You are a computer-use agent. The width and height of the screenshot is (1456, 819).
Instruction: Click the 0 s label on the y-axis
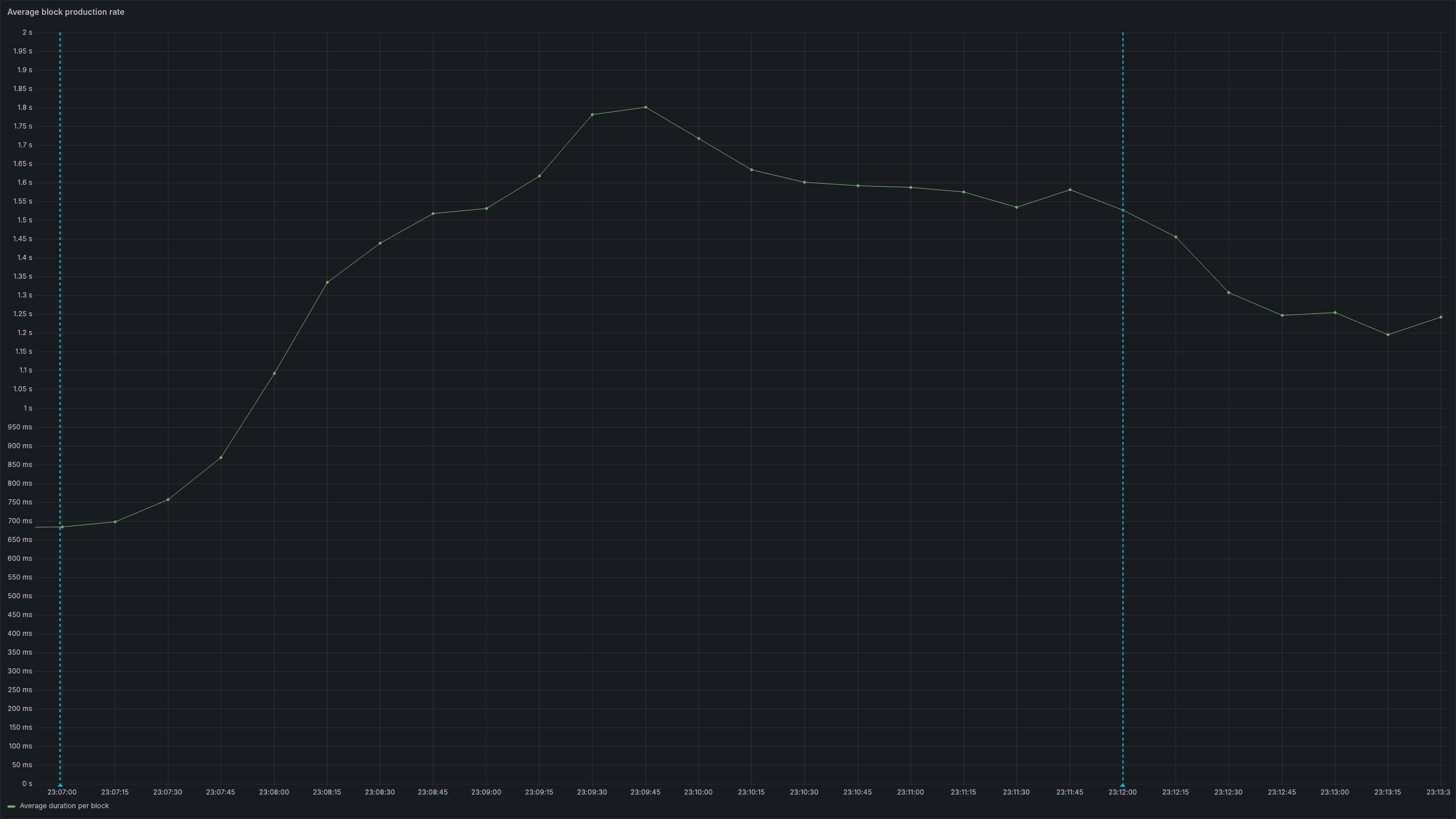coord(26,783)
